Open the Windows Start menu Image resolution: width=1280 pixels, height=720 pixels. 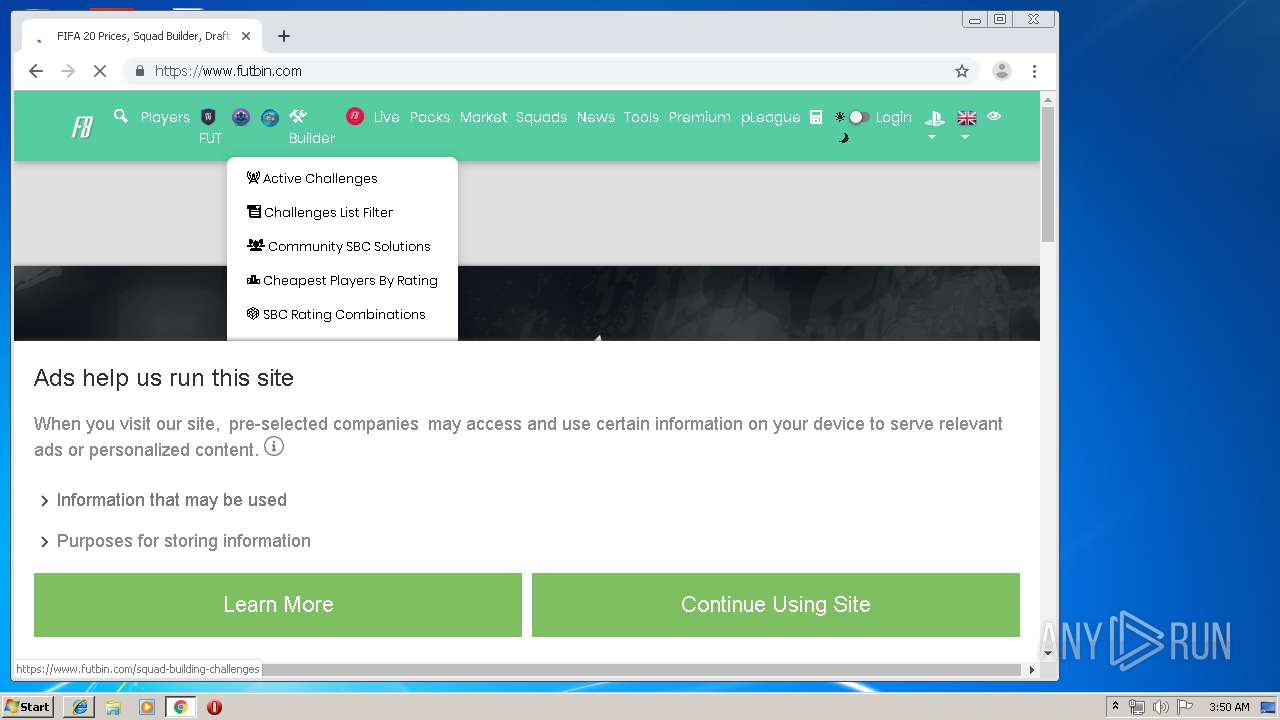click(28, 707)
